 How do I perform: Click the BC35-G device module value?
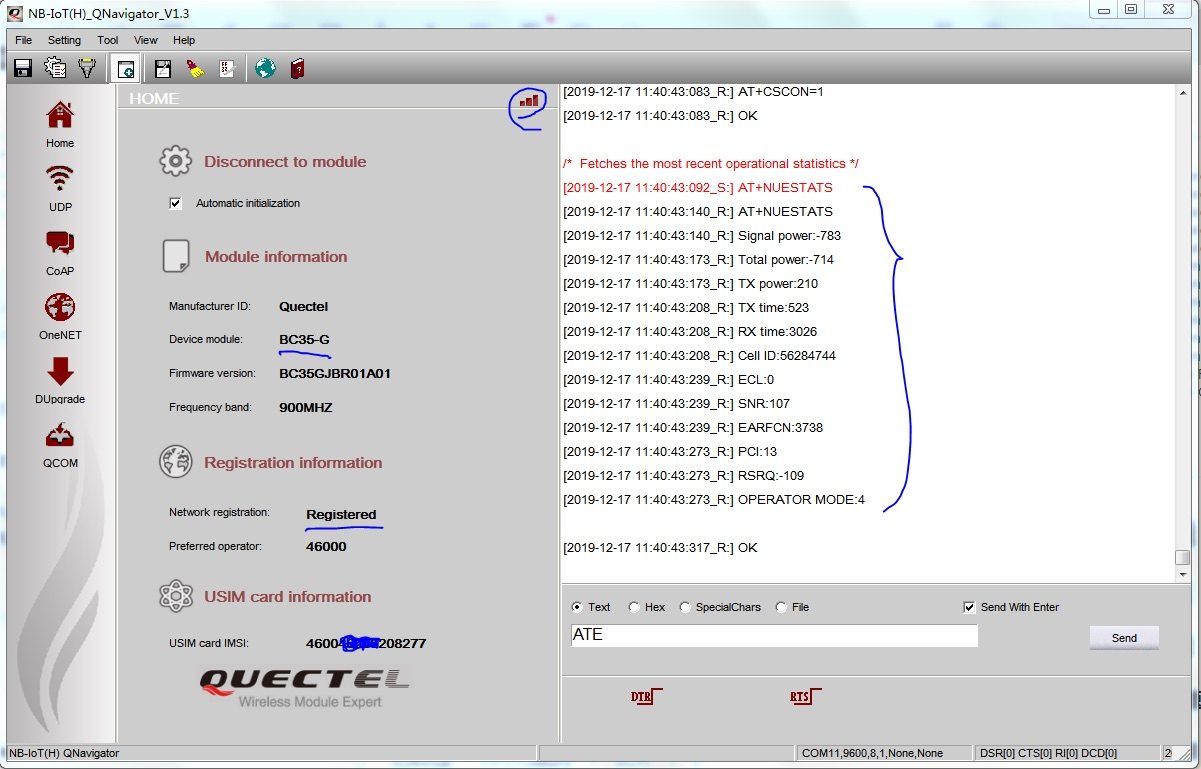[x=304, y=339]
